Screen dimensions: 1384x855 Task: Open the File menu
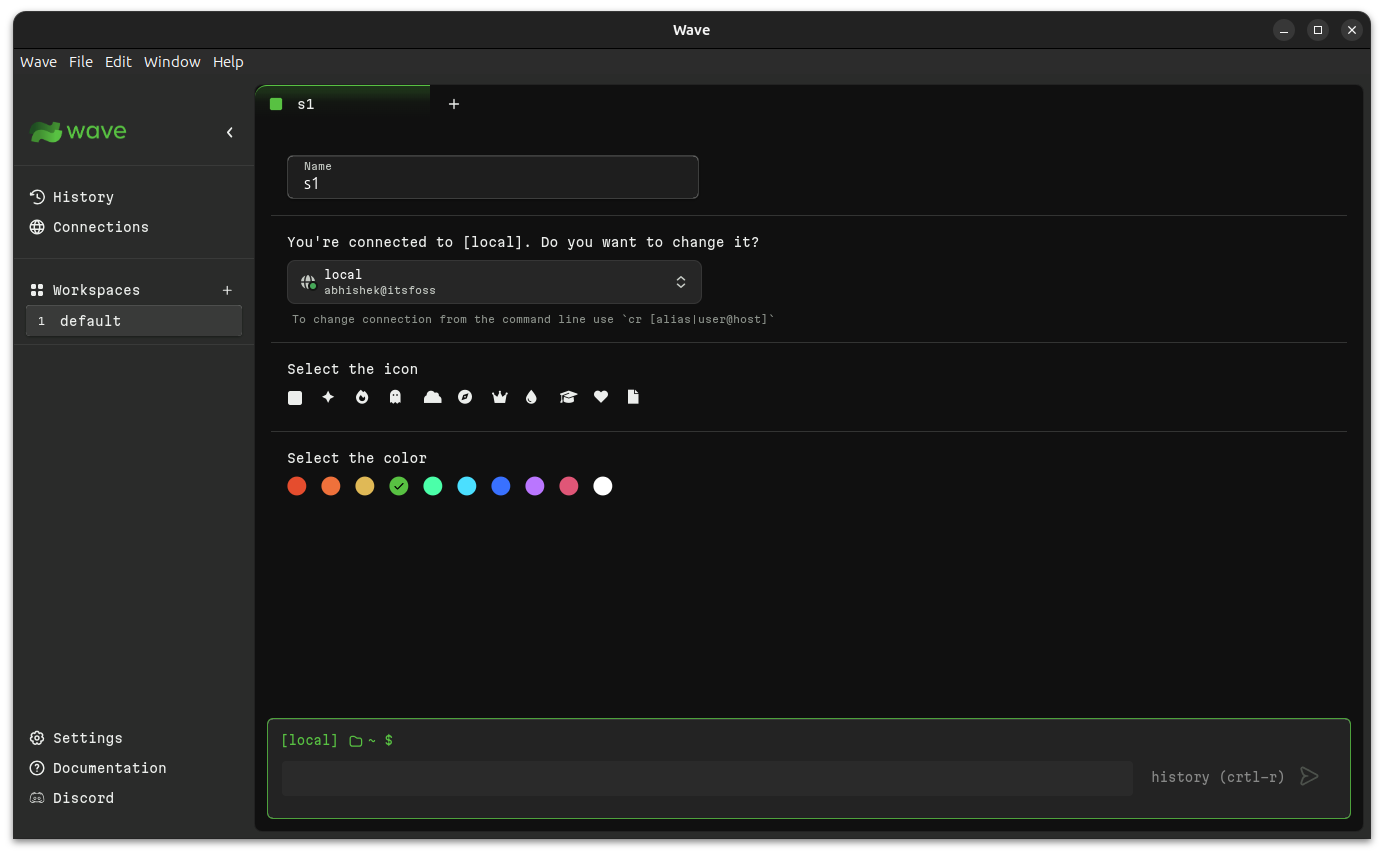81,62
